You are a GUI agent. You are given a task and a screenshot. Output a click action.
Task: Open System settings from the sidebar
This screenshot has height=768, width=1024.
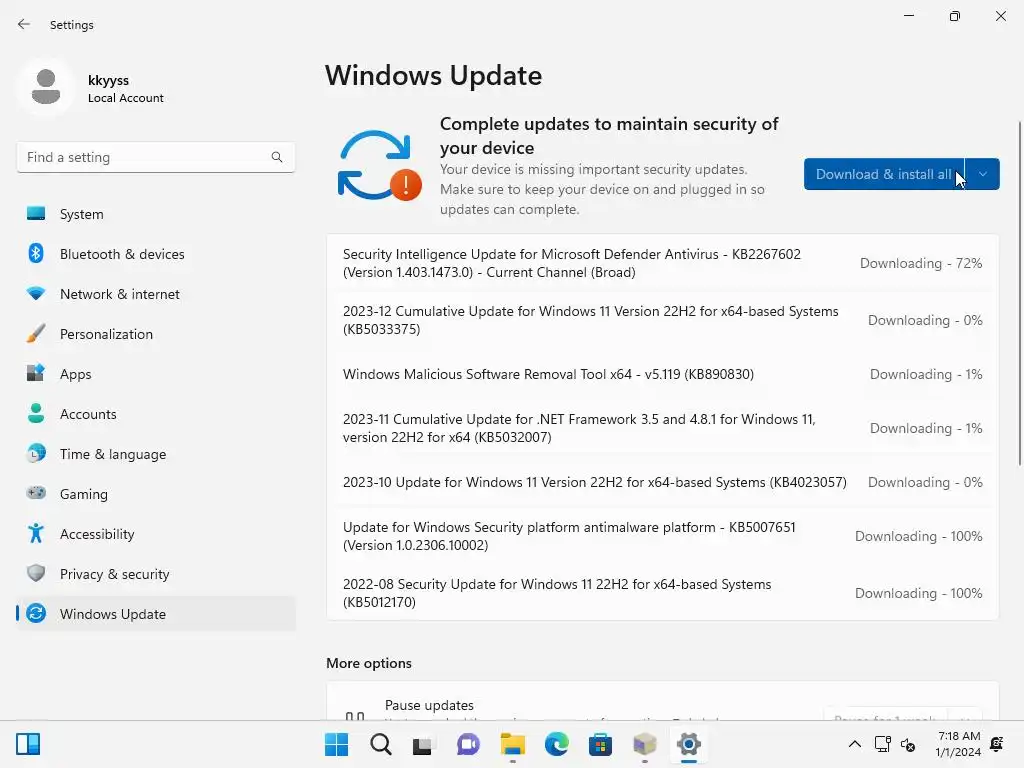155,214
